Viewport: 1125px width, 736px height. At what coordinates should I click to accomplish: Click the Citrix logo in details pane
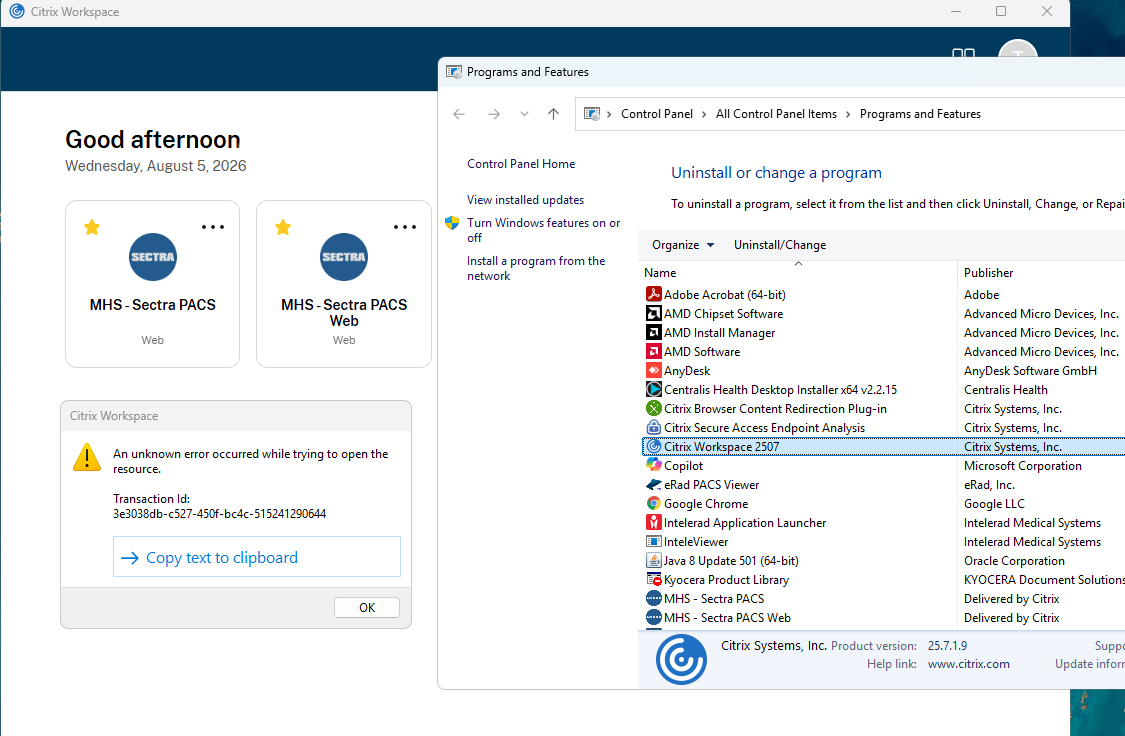point(681,659)
